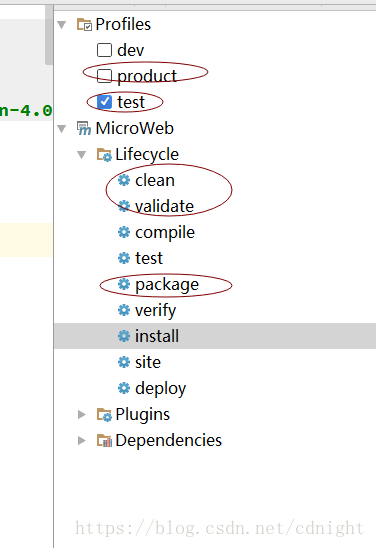Click the Lifecycle label
This screenshot has height=548, width=376.
147,155
